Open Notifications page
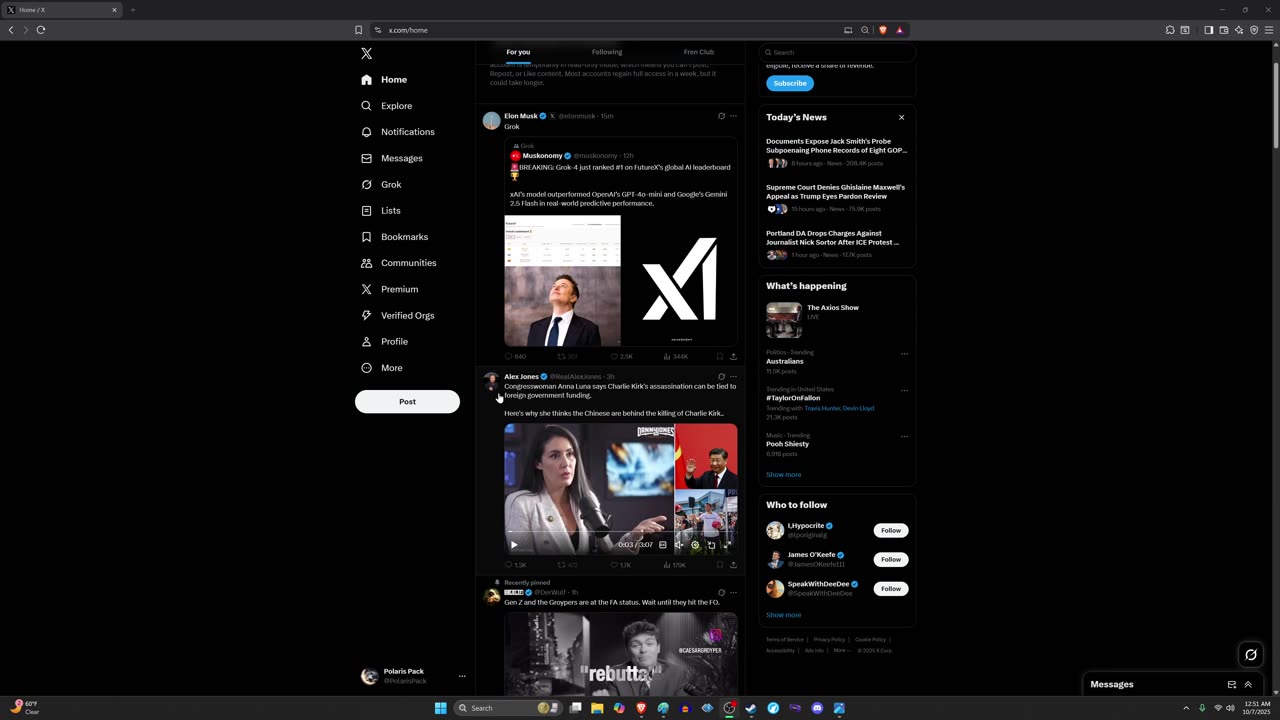The height and width of the screenshot is (720, 1280). (397, 132)
